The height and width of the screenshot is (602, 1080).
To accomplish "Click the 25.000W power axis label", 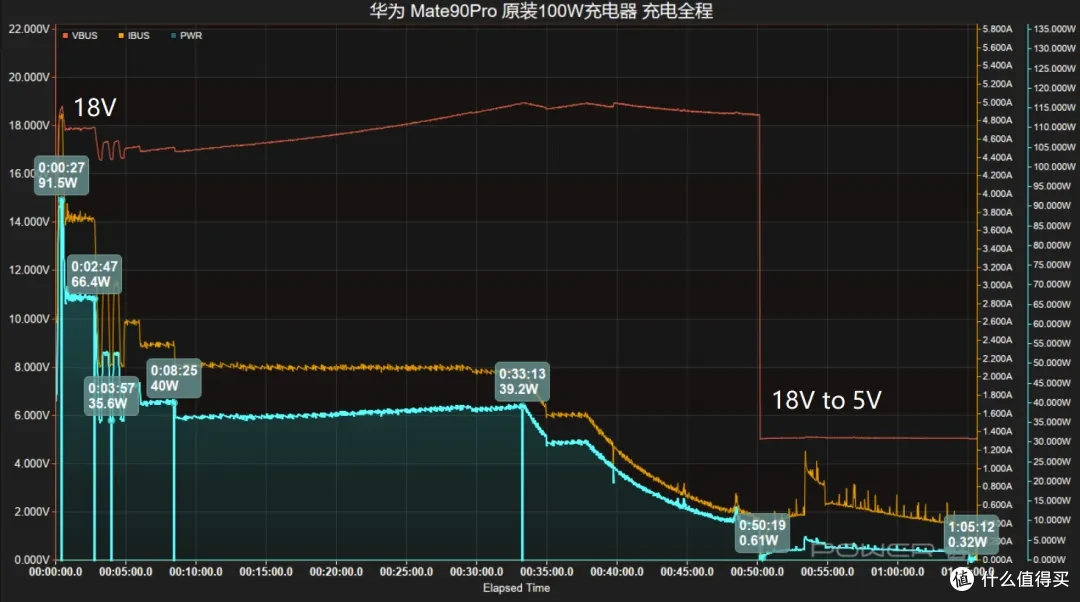I will (x=1052, y=461).
